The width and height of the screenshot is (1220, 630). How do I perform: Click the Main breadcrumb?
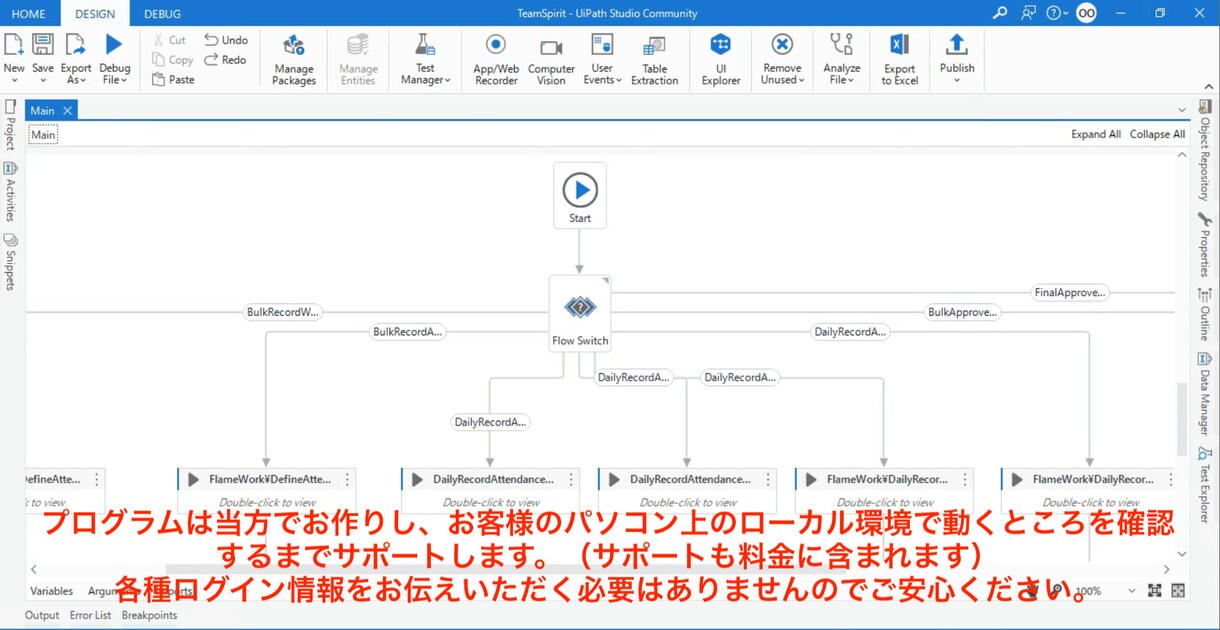point(43,135)
